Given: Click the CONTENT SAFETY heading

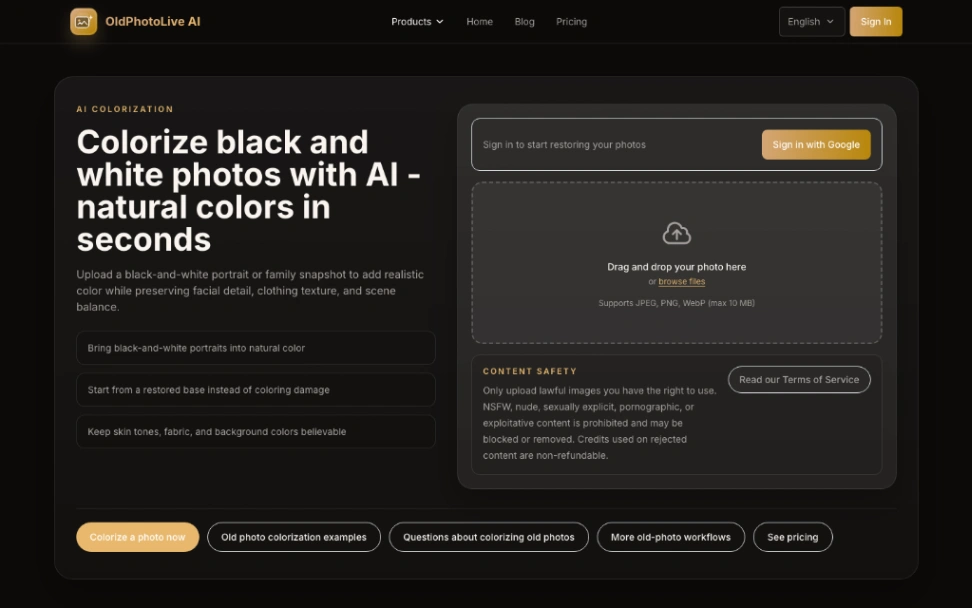Looking at the screenshot, I should (530, 371).
